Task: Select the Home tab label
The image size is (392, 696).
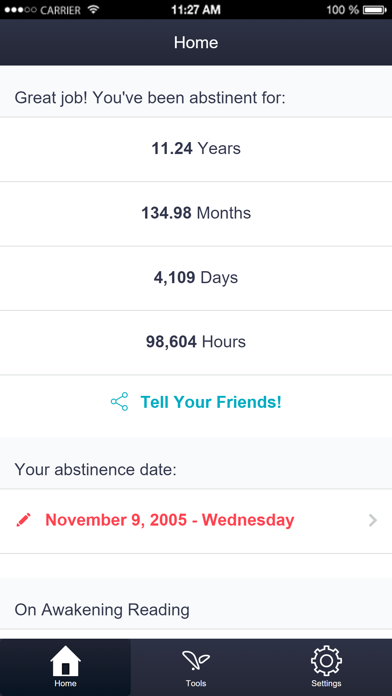Action: click(x=65, y=684)
